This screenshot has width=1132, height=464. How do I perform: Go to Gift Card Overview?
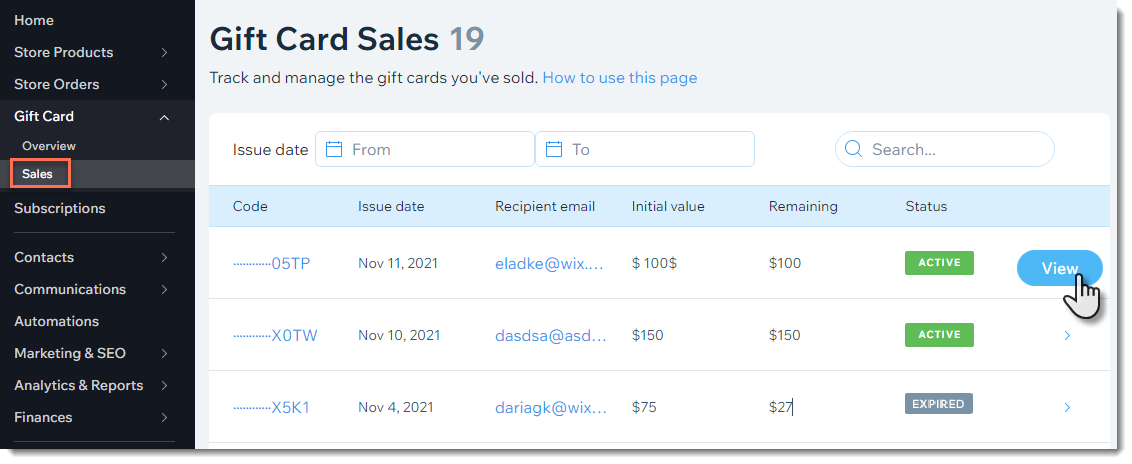click(48, 146)
